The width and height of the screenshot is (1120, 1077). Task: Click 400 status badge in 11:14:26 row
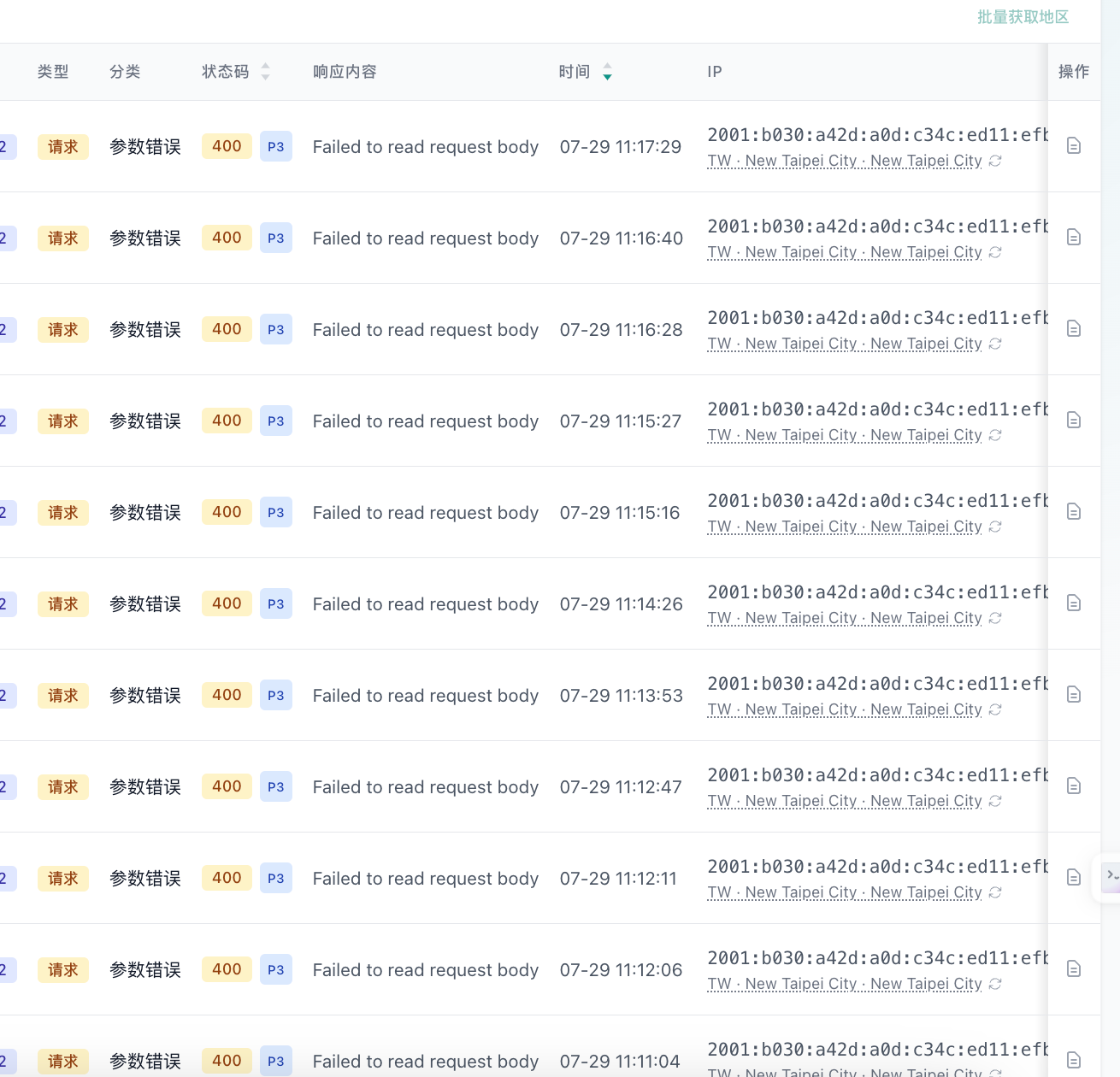click(227, 603)
